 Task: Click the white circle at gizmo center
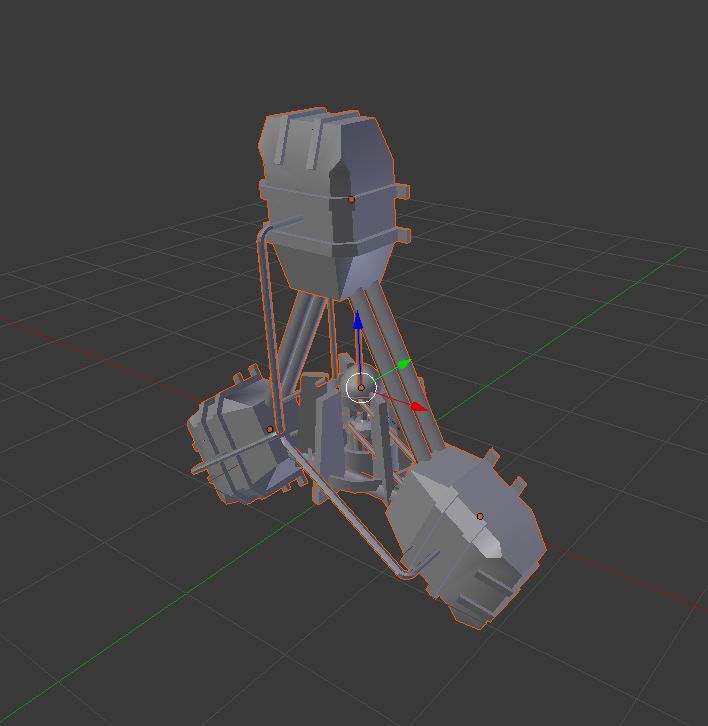click(361, 388)
